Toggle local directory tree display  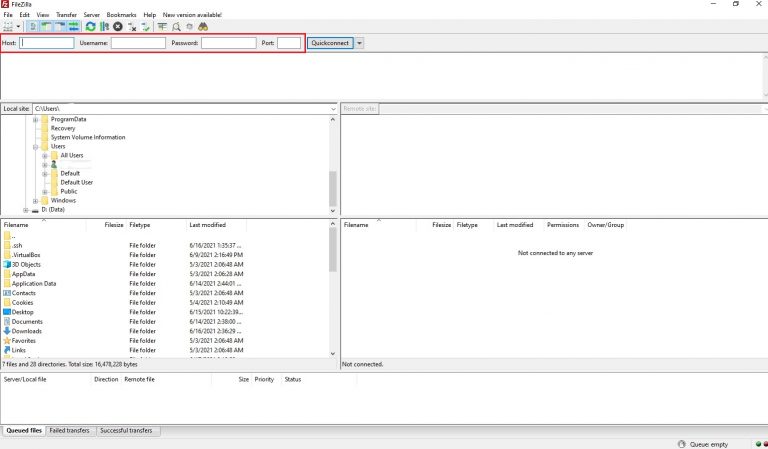point(47,26)
